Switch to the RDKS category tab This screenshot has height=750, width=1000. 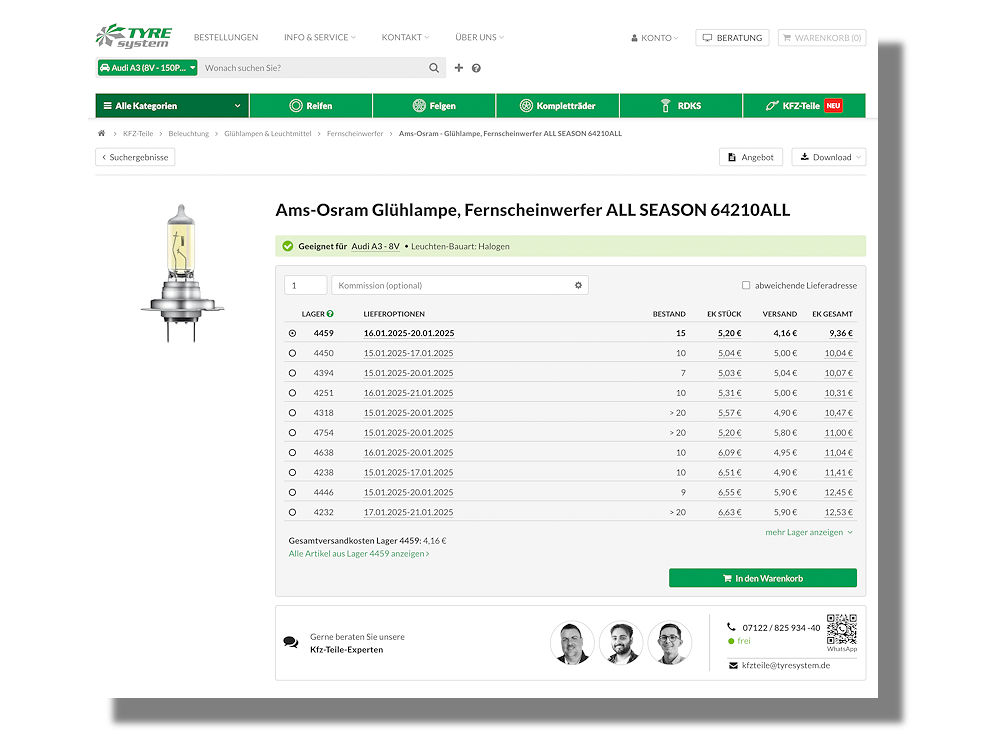[x=681, y=106]
